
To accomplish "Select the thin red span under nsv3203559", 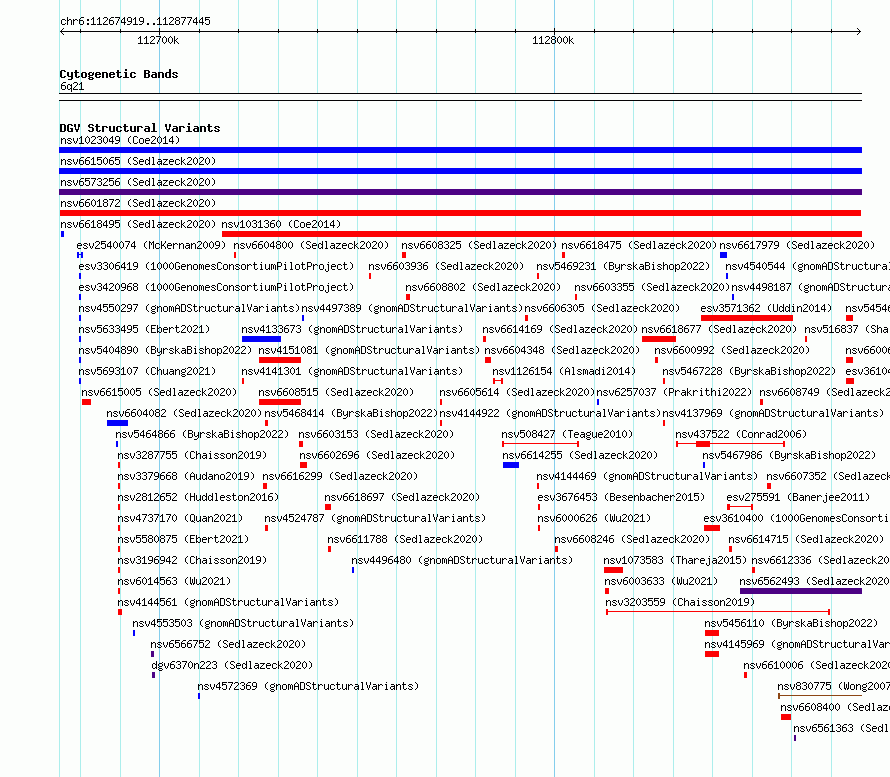I will coord(718,612).
